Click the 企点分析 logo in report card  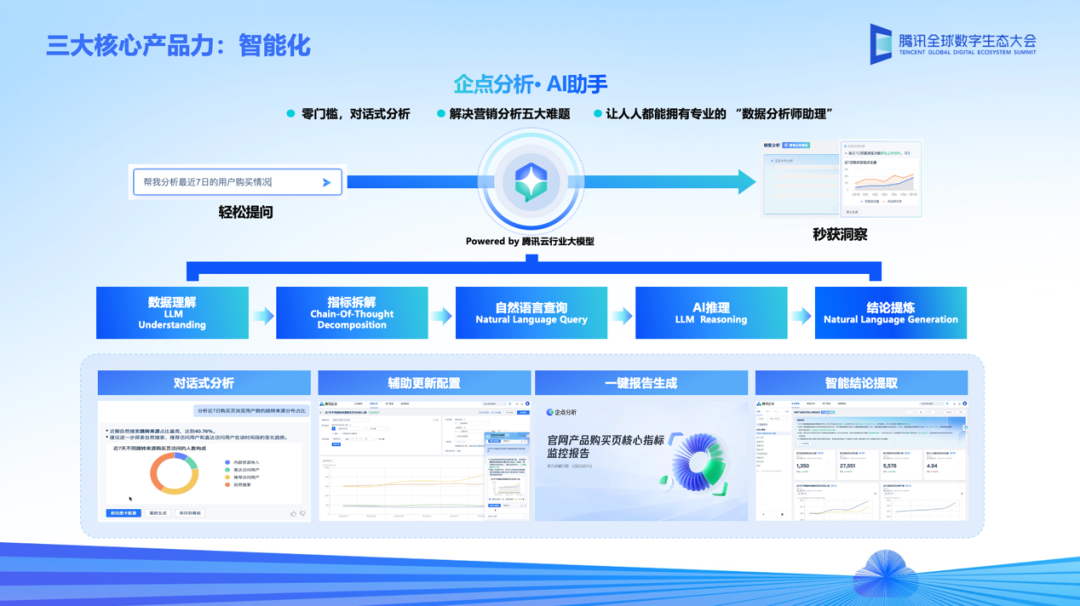(x=561, y=412)
